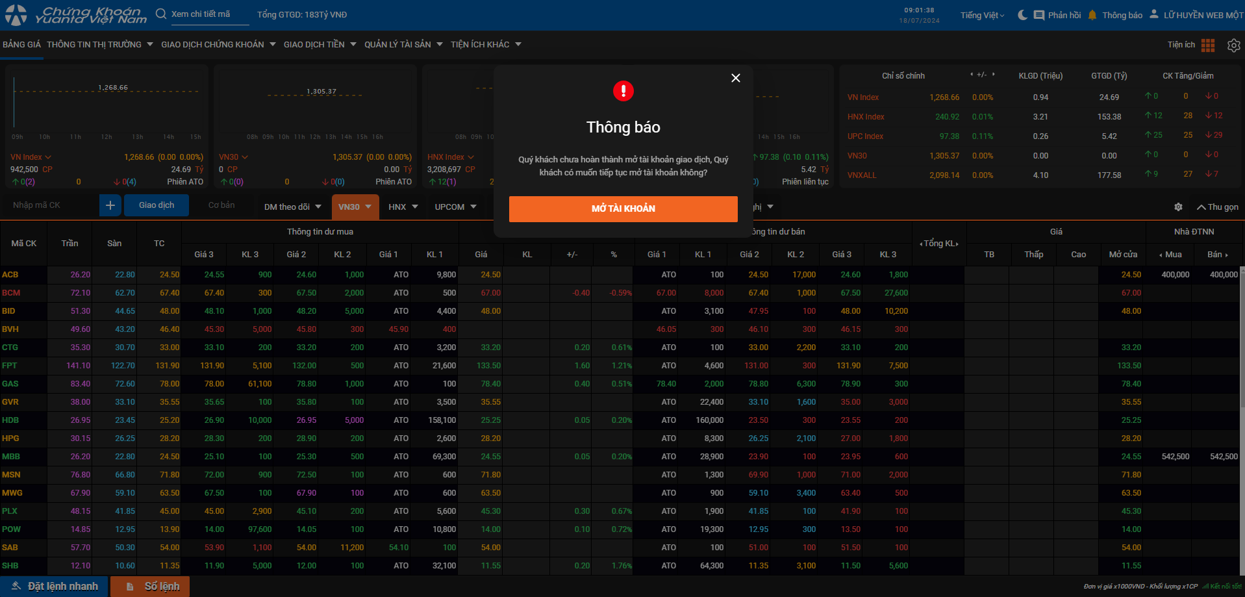Open the Phản hồi feedback chat icon
The width and height of the screenshot is (1245, 597).
(x=1039, y=15)
